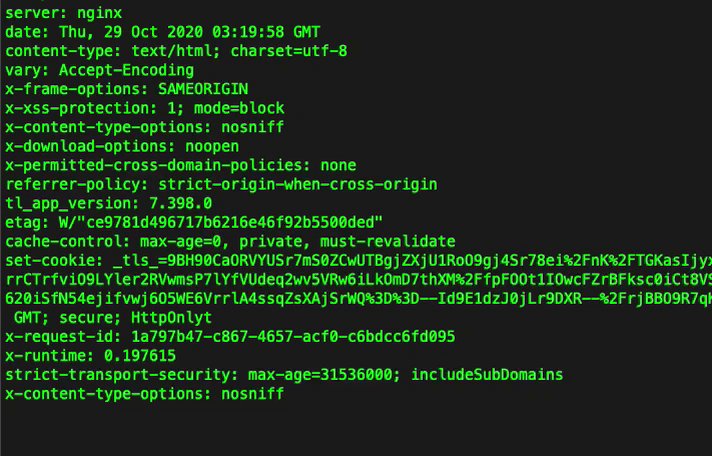
Task: Click the cookie line starting with 'rrCTrfvi'
Action: pyautogui.click(x=356, y=280)
